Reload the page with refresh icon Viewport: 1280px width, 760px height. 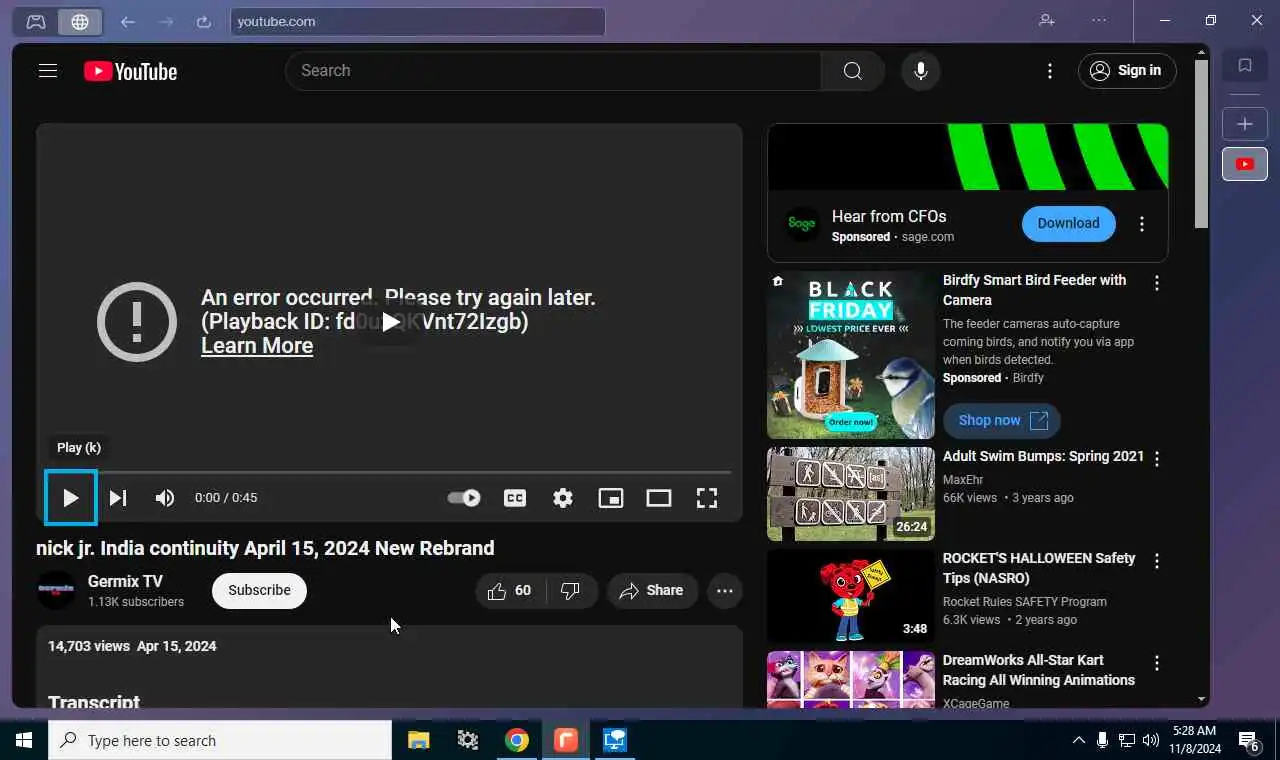click(x=204, y=21)
